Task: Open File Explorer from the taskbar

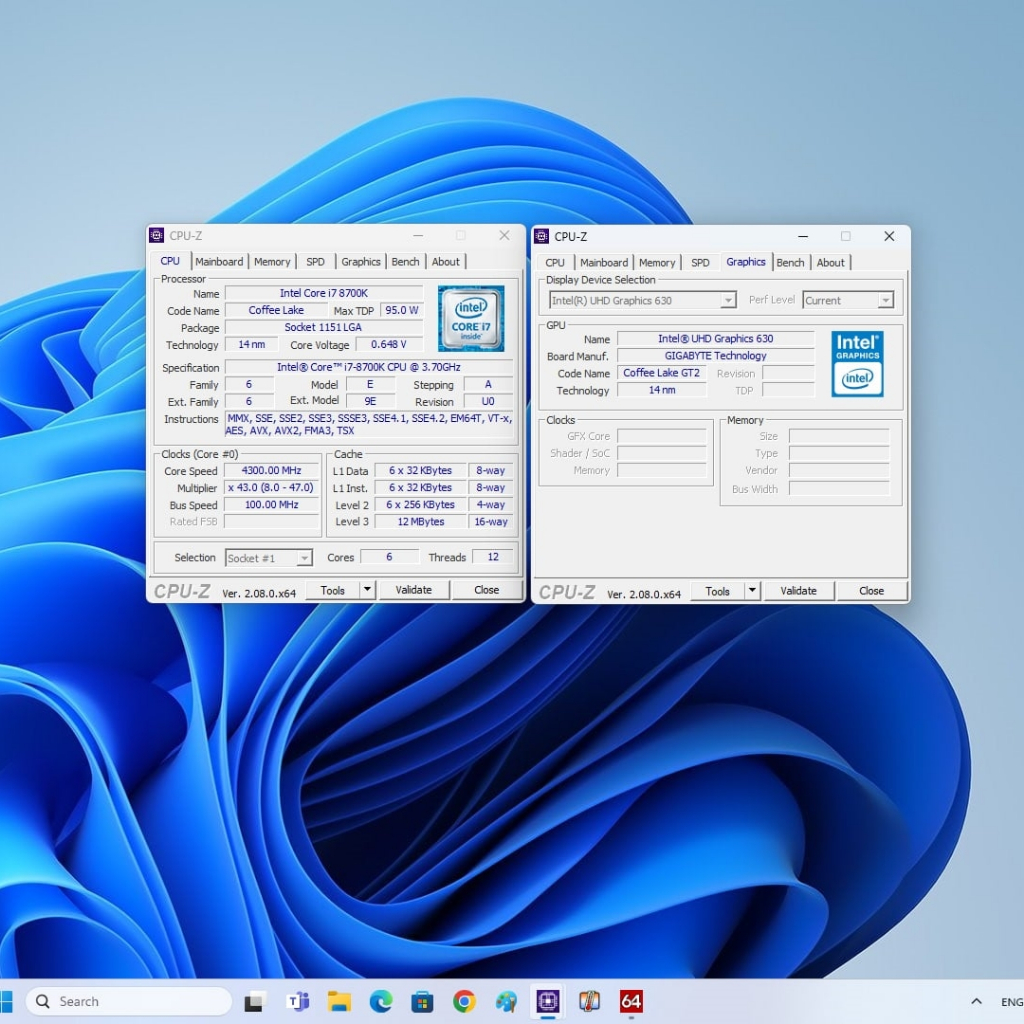Action: tap(339, 1001)
